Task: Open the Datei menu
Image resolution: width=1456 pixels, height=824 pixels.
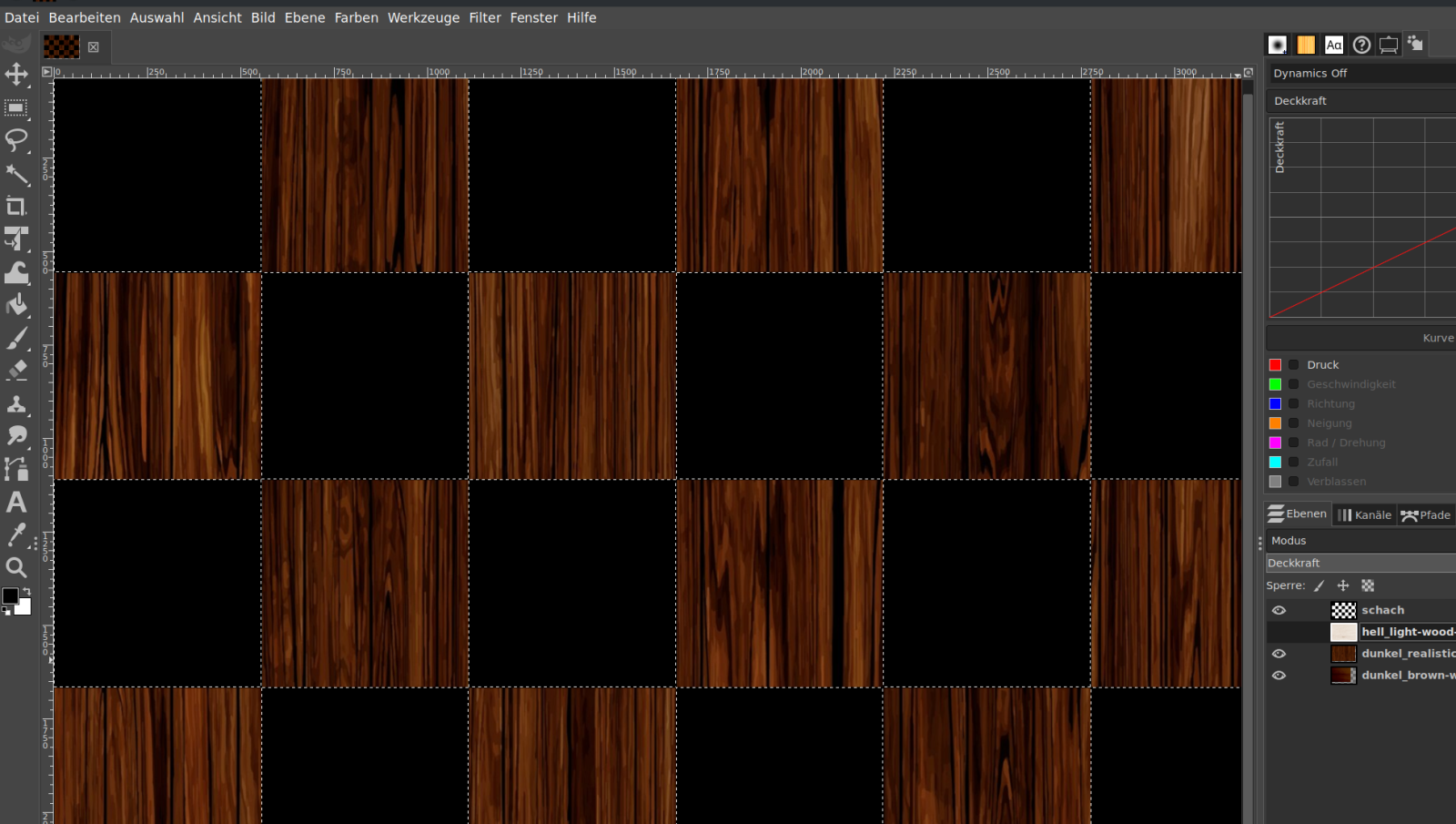Action: 22,17
